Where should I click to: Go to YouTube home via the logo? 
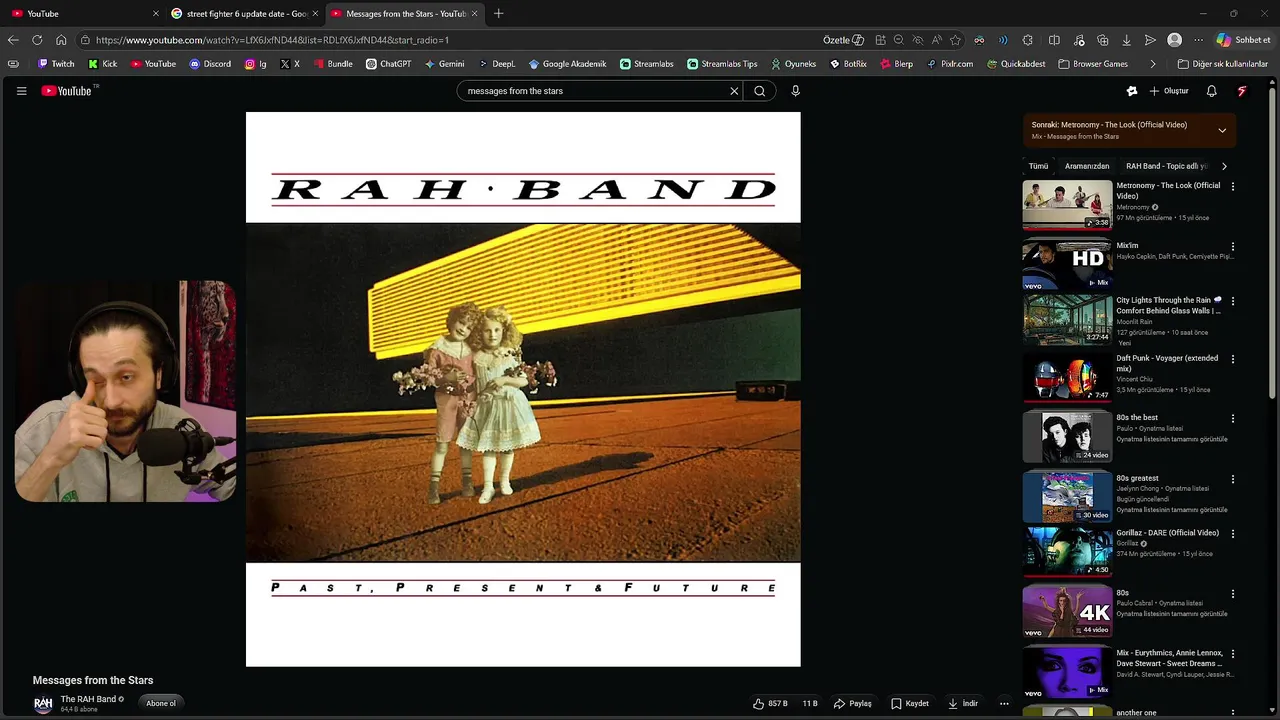pos(69,91)
